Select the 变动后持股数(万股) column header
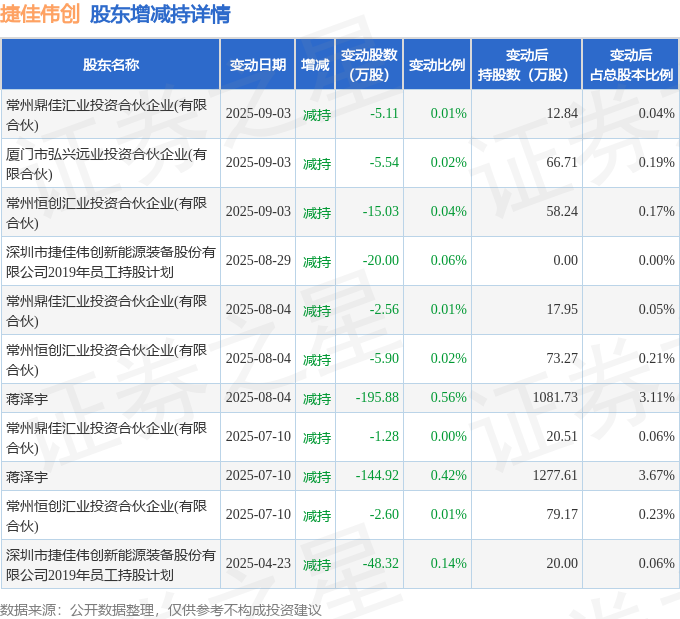The width and height of the screenshot is (680, 619). pyautogui.click(x=526, y=65)
